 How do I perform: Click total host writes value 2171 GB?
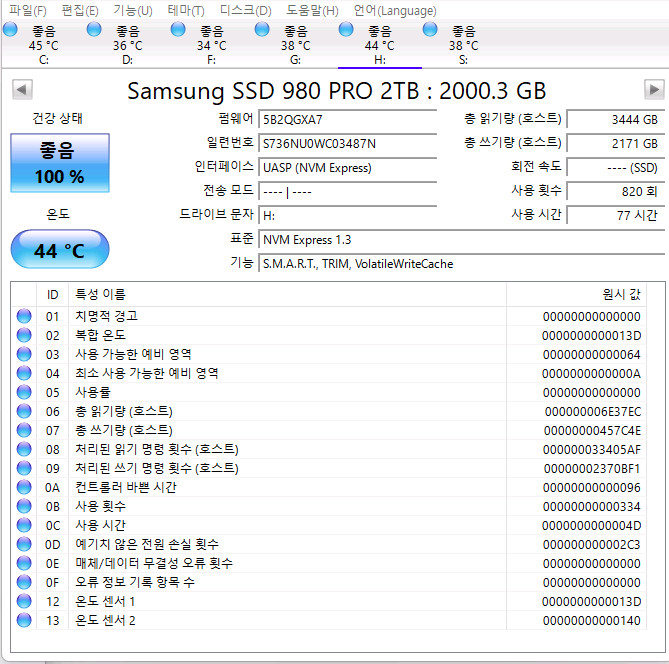[616, 143]
